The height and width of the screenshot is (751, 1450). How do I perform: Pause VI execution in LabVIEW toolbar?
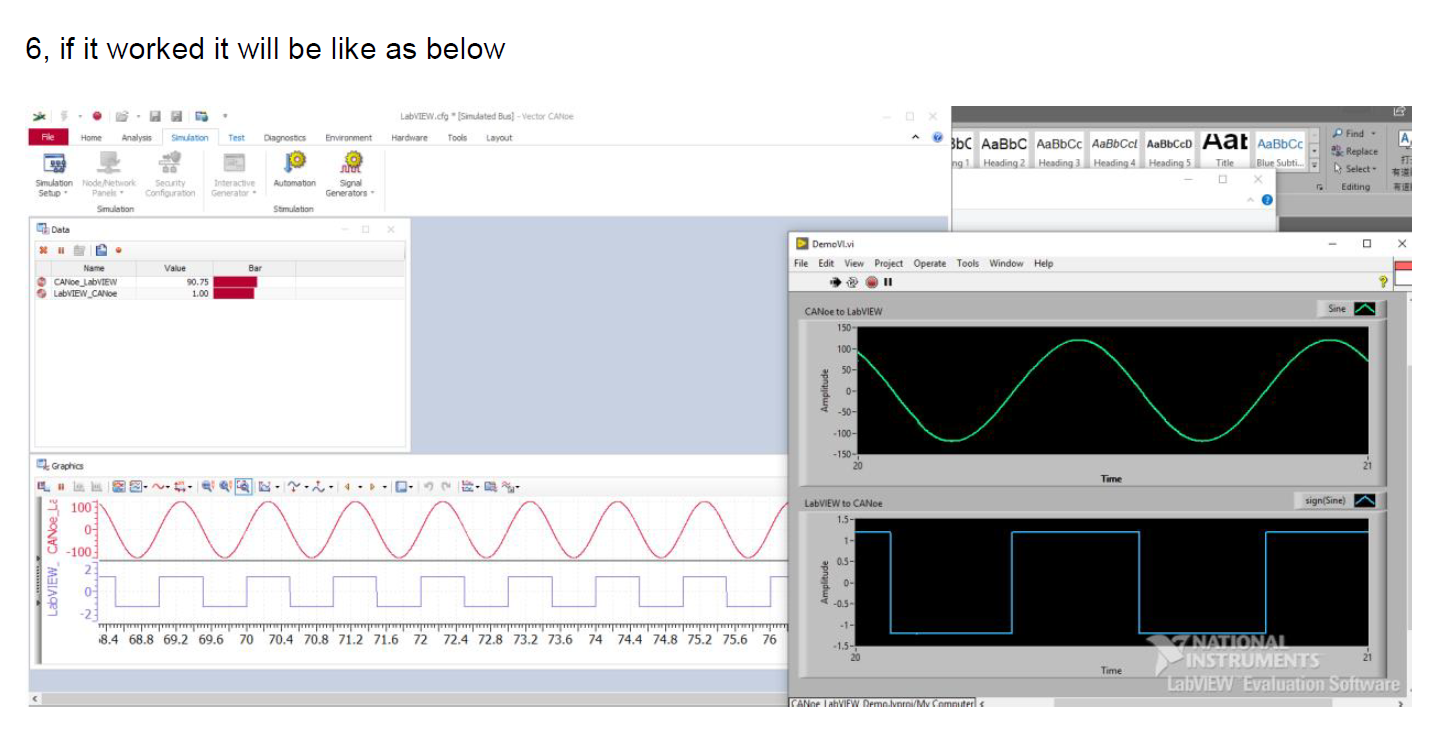coord(887,281)
